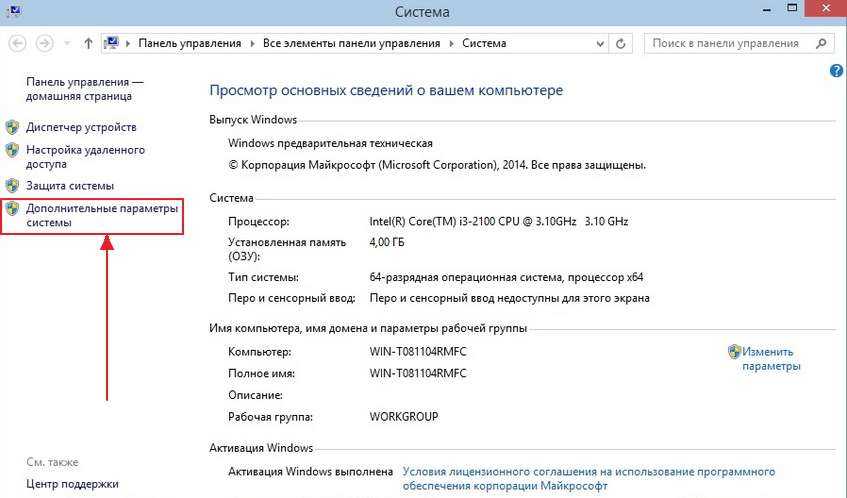
Task: Click the shield icon beside Защита системы
Action: (x=12, y=186)
